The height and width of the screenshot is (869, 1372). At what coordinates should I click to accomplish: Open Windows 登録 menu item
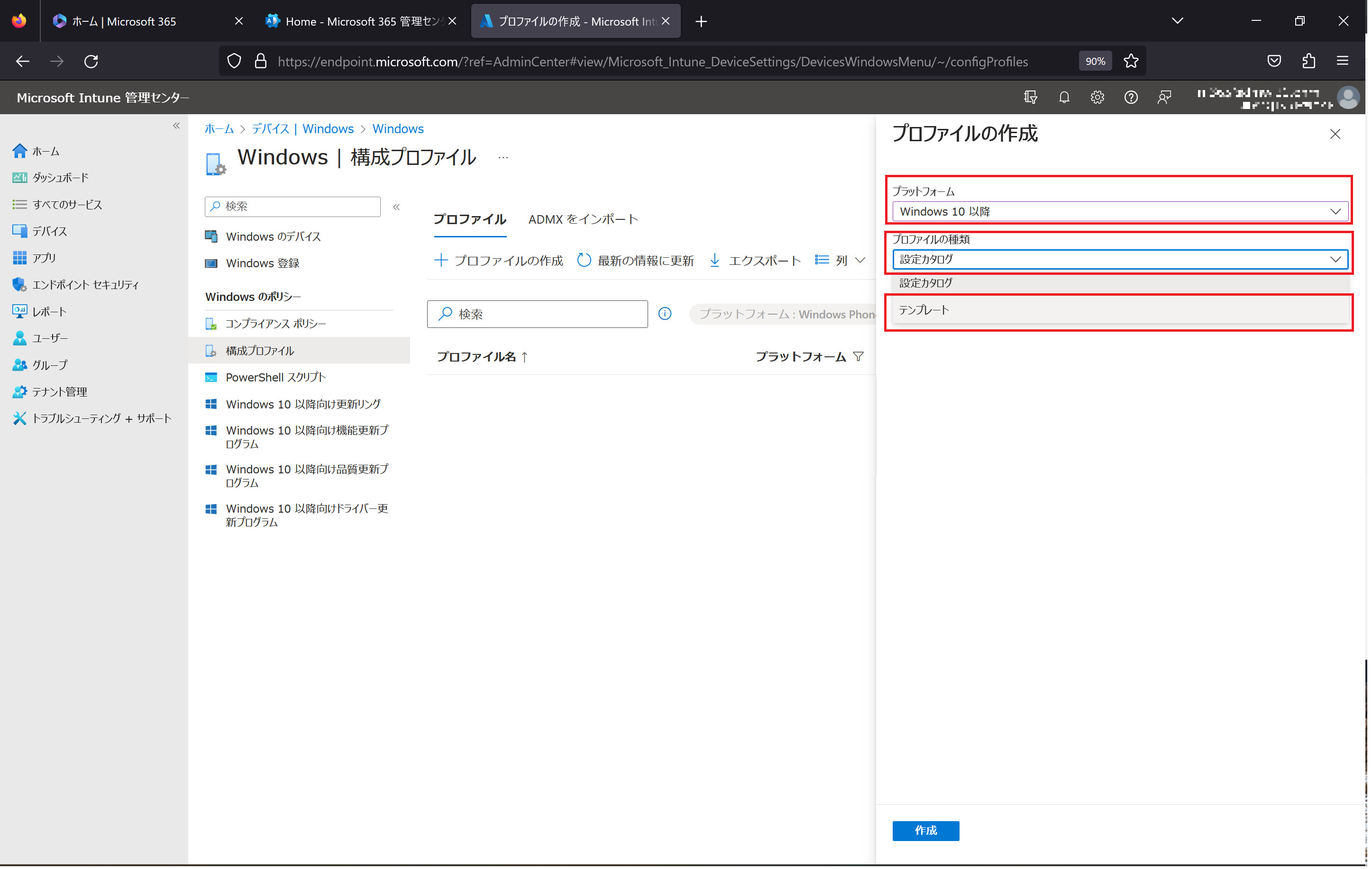[x=252, y=263]
